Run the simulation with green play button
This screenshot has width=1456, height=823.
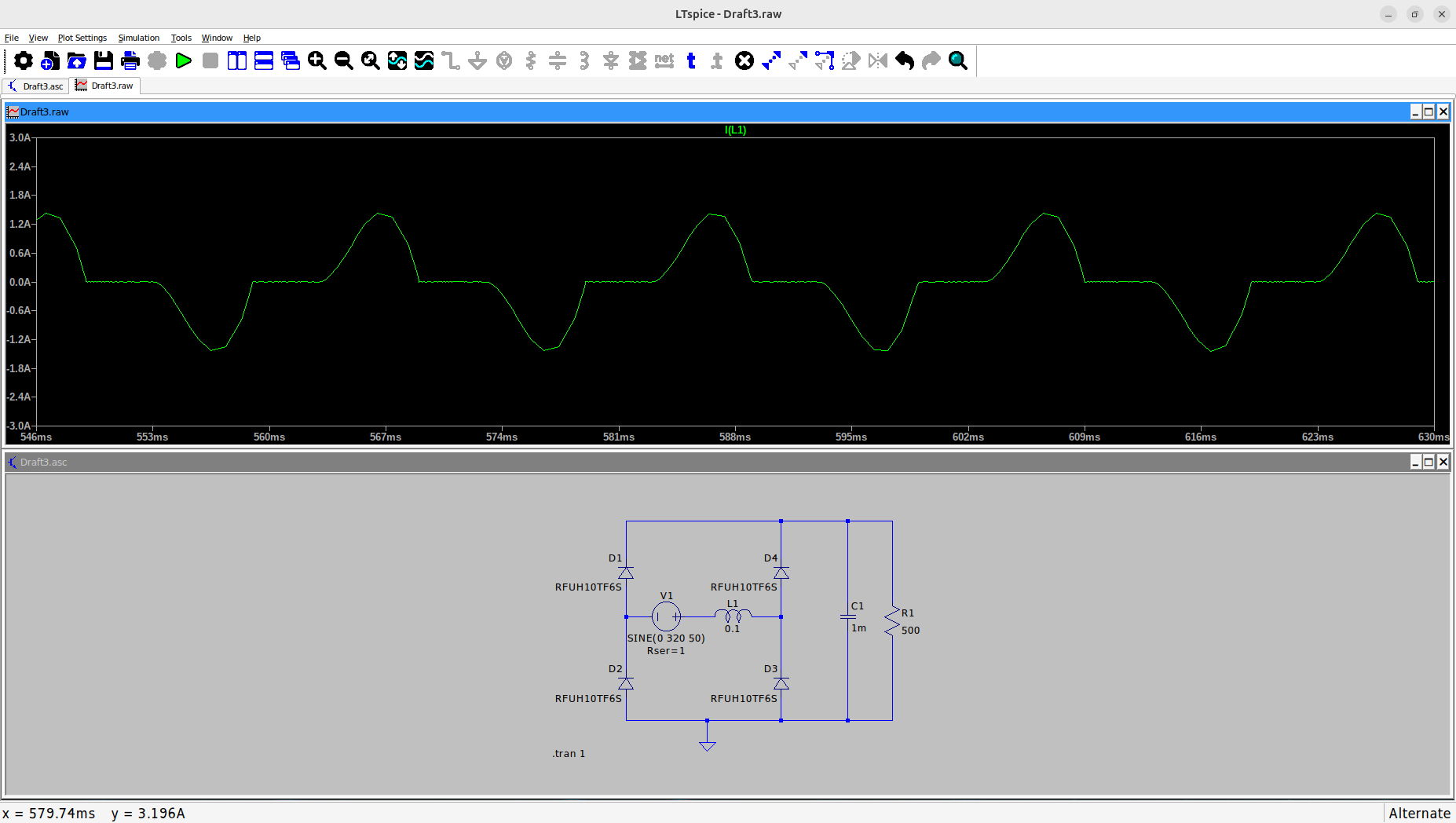click(184, 60)
